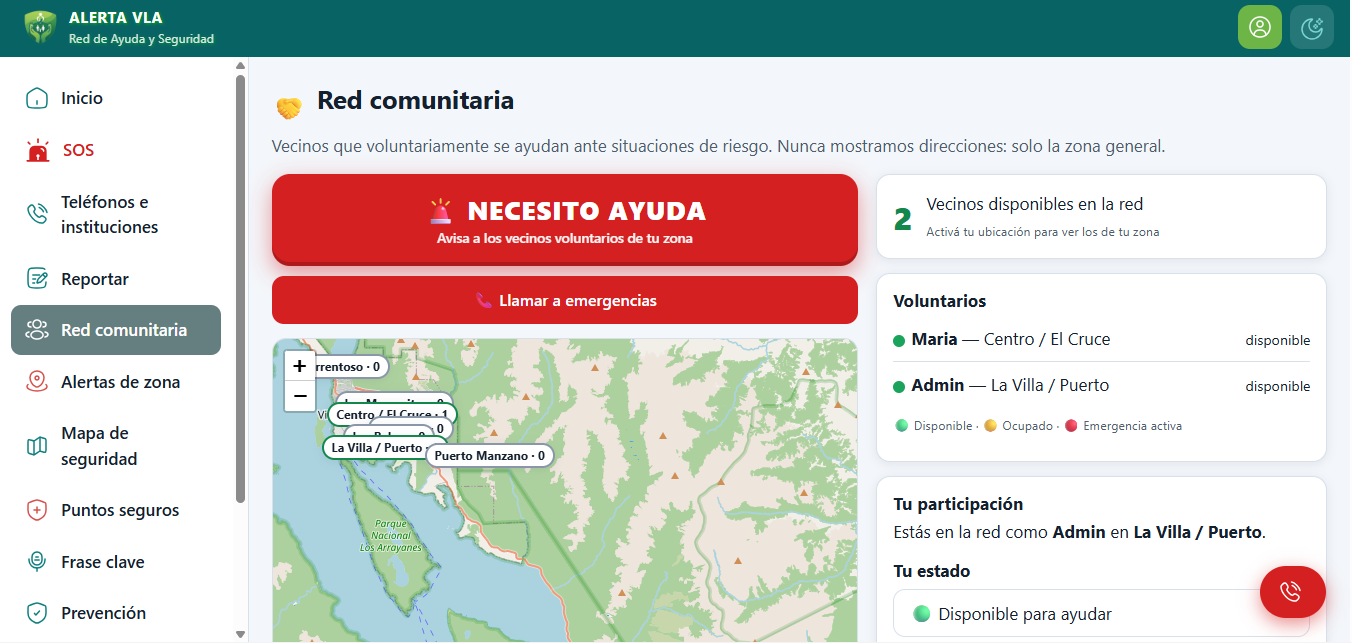Viewport: 1352px width, 643px height.
Task: Select volunteer Admin row
Action: point(1101,386)
